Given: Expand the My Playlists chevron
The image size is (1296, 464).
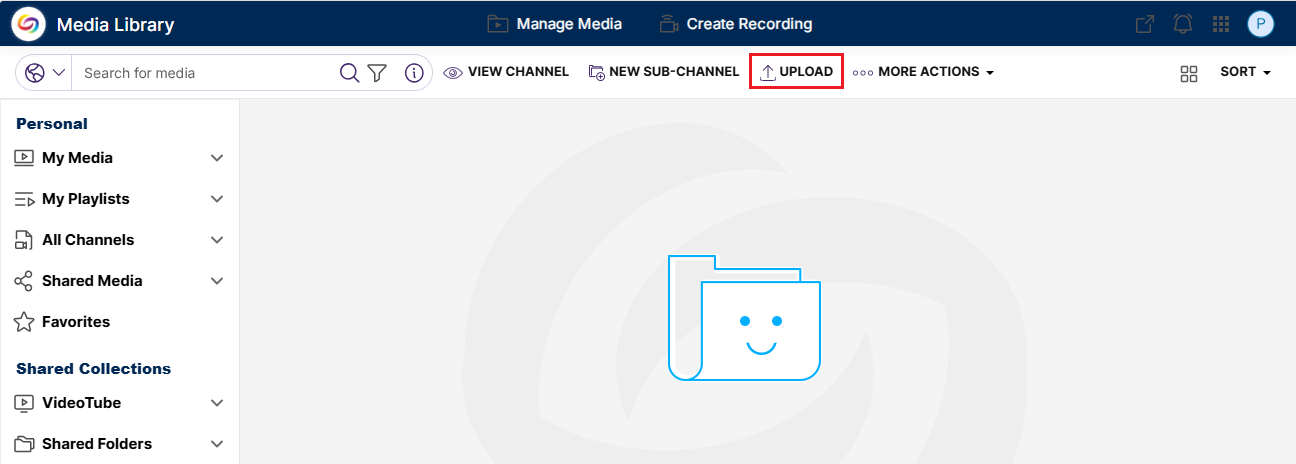Looking at the screenshot, I should pos(217,199).
